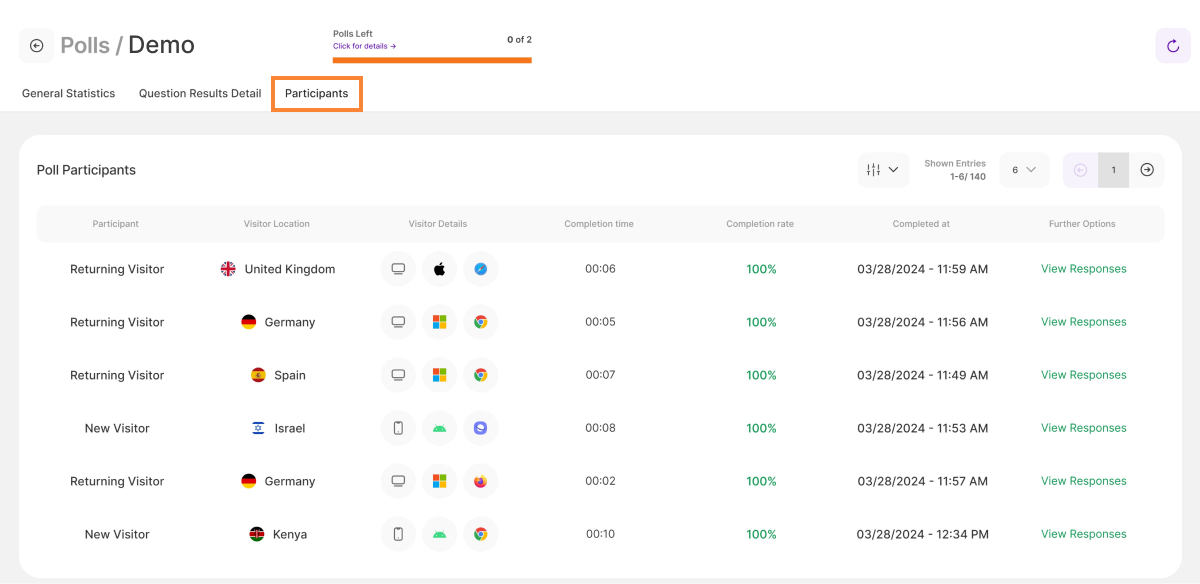Open the Question Results Detail tab
Viewport: 1200px width, 584px height.
click(x=200, y=93)
